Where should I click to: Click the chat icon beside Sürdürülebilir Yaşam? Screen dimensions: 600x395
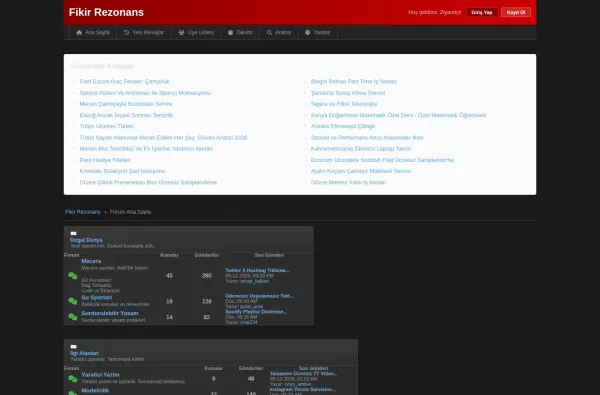(73, 317)
